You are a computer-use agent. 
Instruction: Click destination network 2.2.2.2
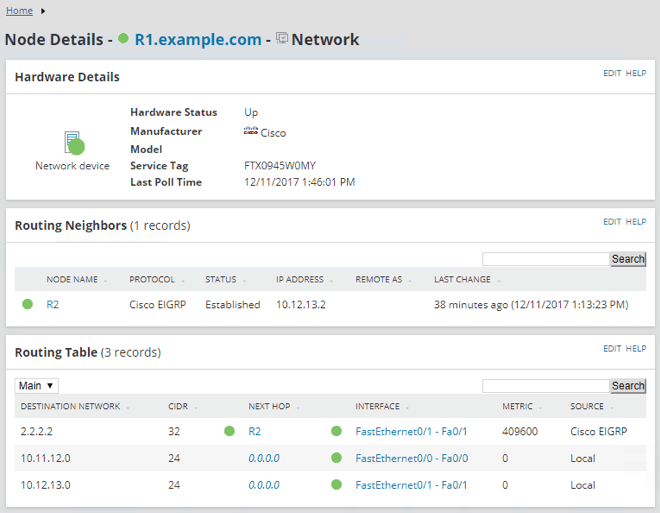coord(37,431)
